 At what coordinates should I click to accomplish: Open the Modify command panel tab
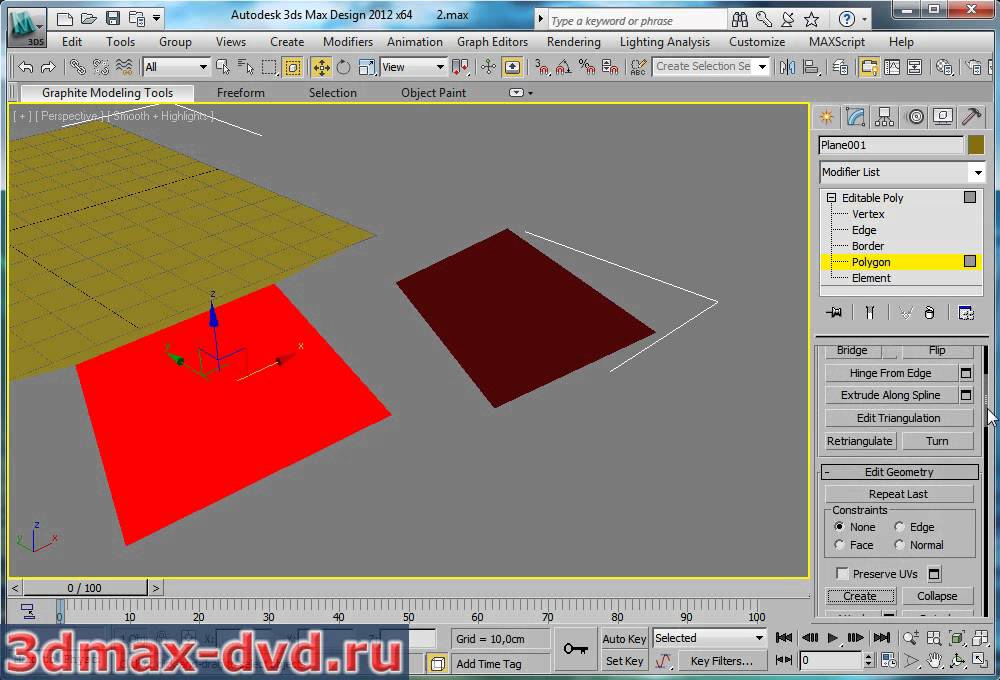point(855,117)
